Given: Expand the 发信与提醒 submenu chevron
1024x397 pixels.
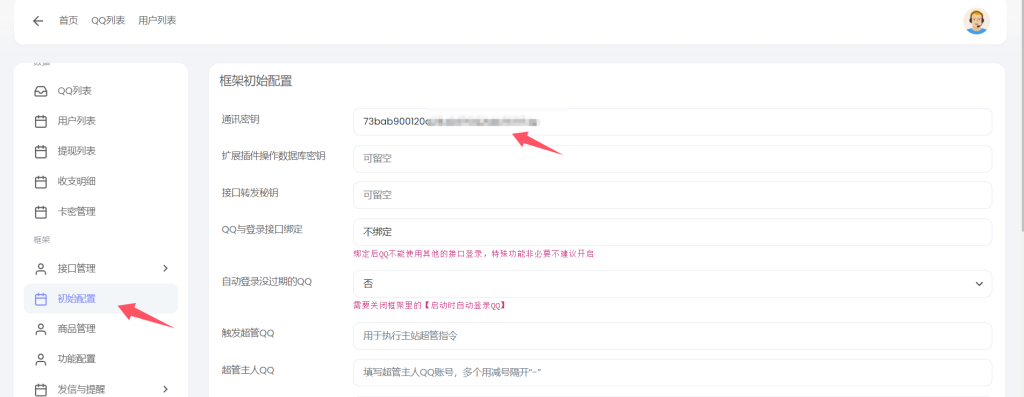Looking at the screenshot, I should click(165, 390).
